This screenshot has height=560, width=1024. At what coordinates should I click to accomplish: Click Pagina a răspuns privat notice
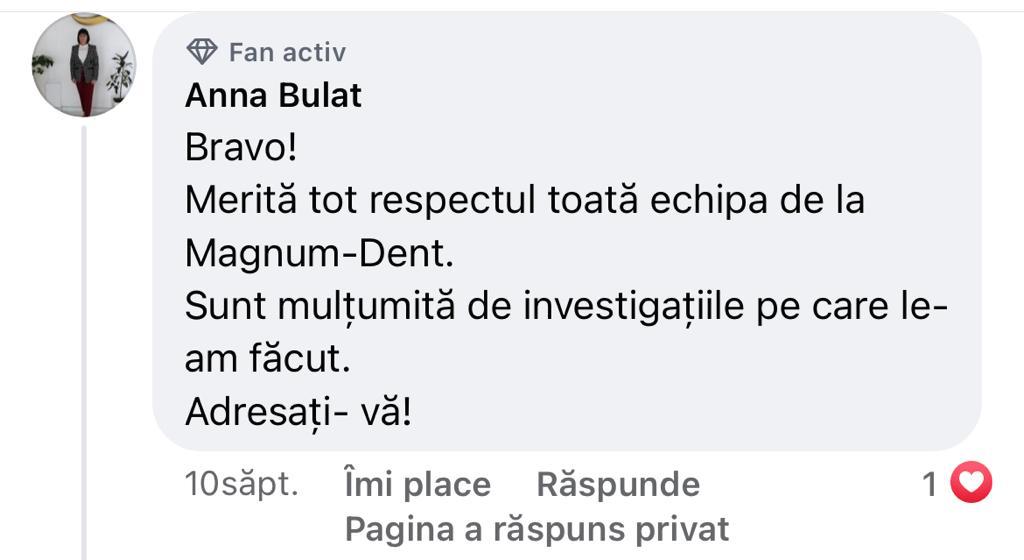point(537,529)
